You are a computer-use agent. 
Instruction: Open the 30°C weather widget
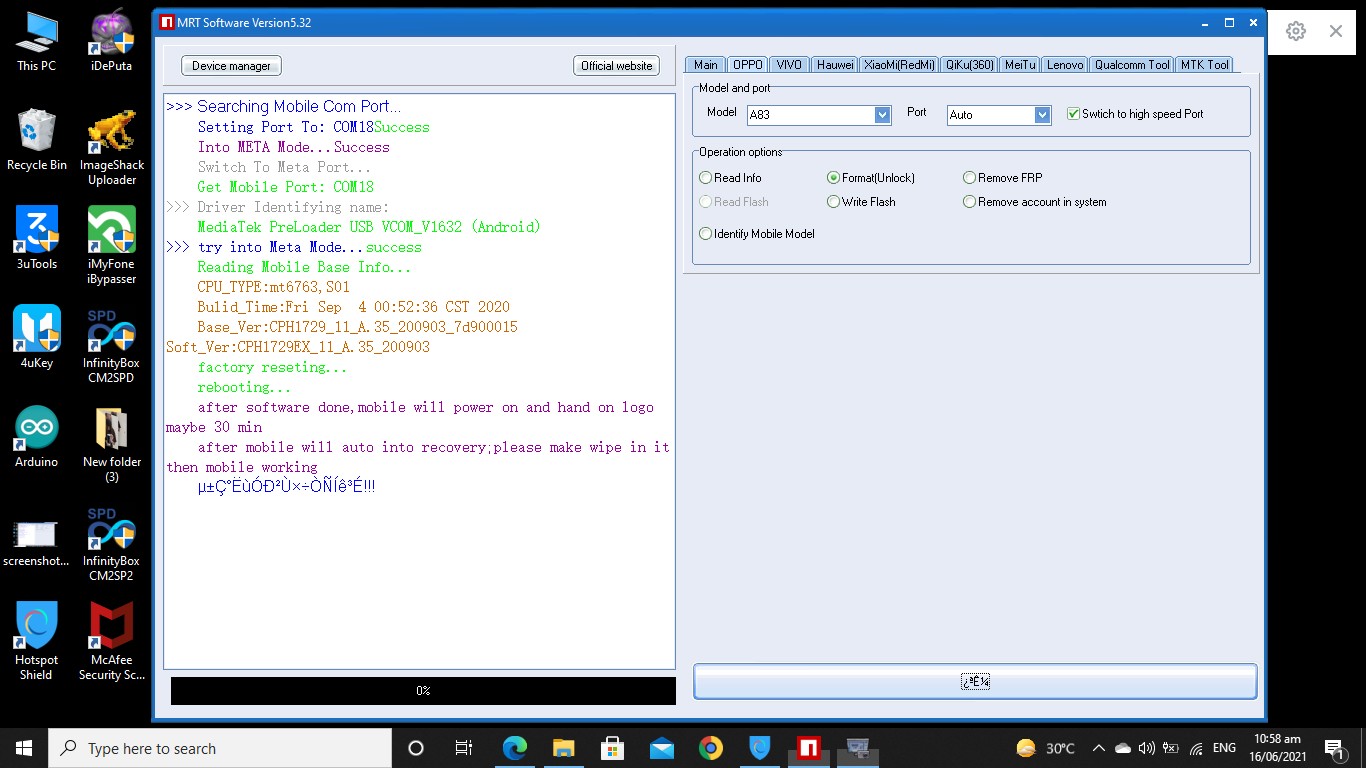point(1046,748)
